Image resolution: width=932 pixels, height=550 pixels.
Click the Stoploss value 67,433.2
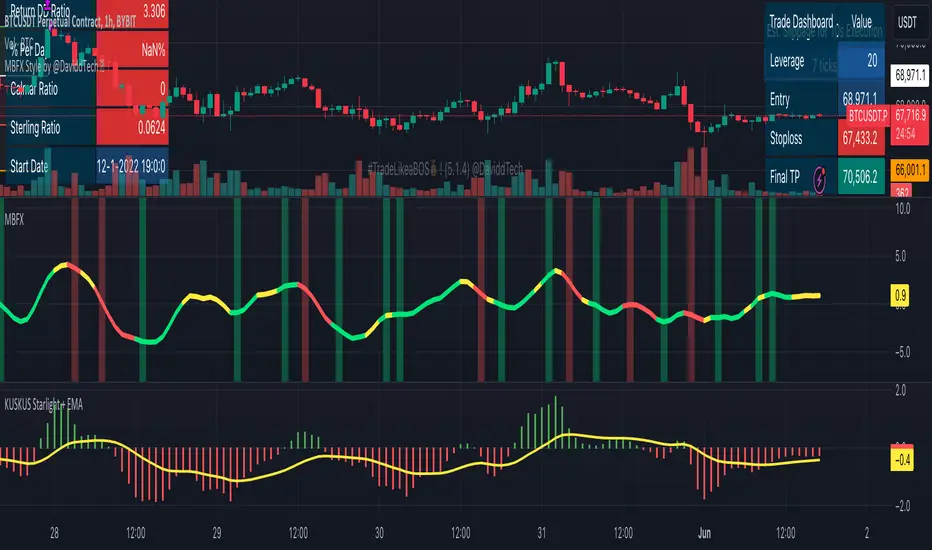861,138
